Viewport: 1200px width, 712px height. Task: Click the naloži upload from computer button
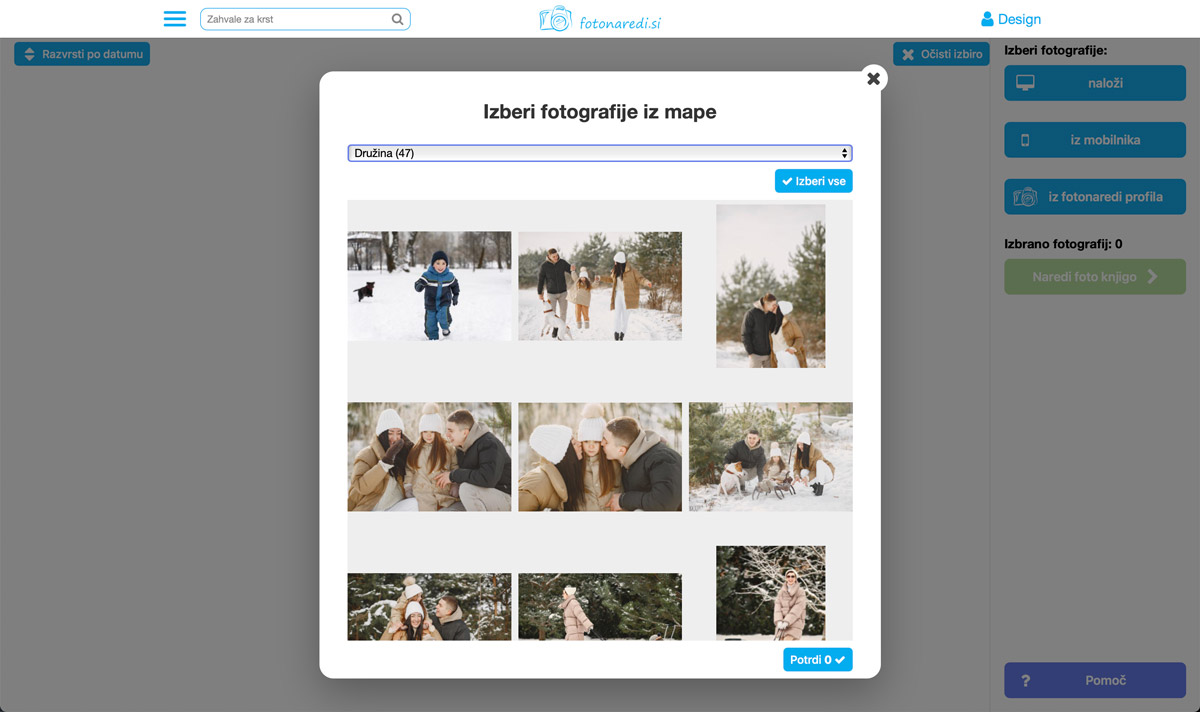click(1095, 84)
